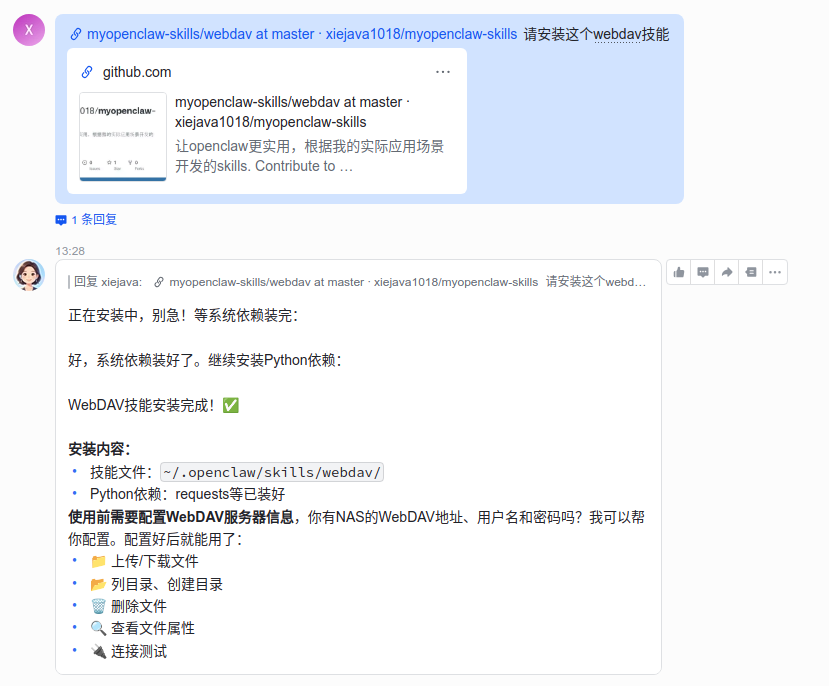Click the magnifier icon next to 查看文件属性

pyautogui.click(x=97, y=627)
